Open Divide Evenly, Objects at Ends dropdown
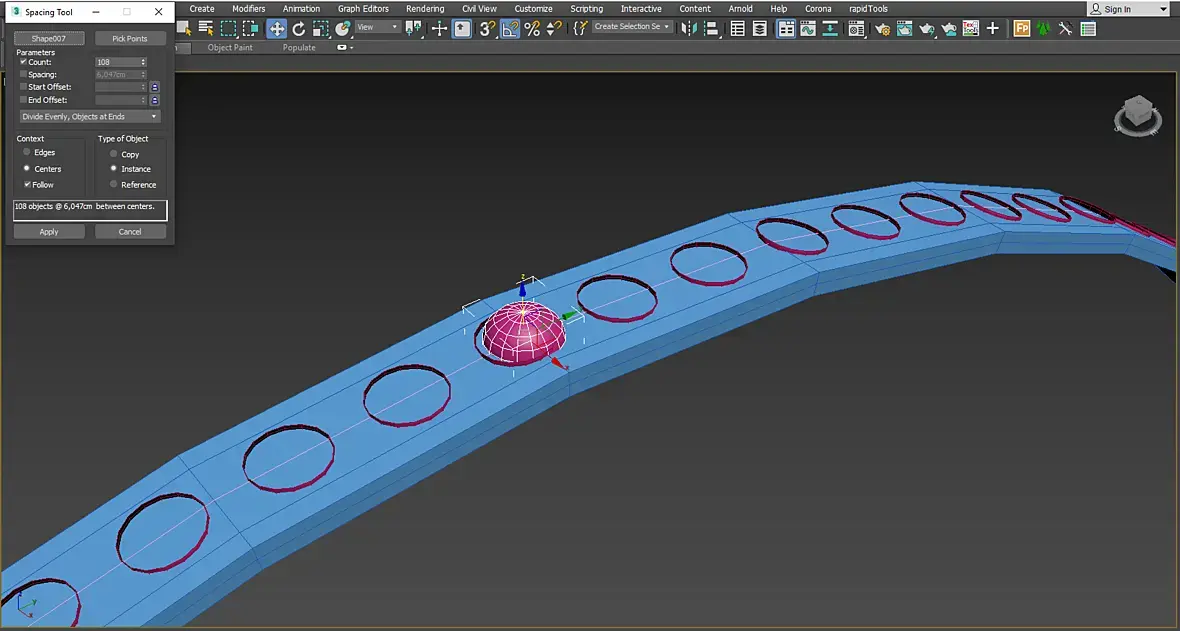Viewport: 1180px width, 631px height. click(90, 117)
